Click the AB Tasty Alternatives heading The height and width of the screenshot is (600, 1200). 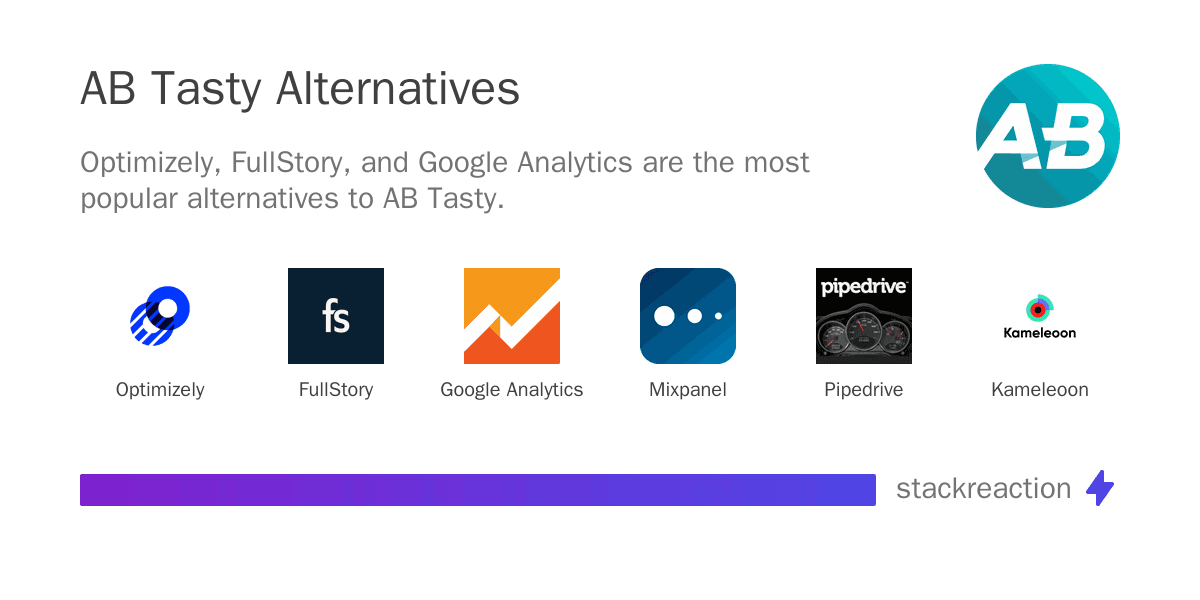coord(300,89)
